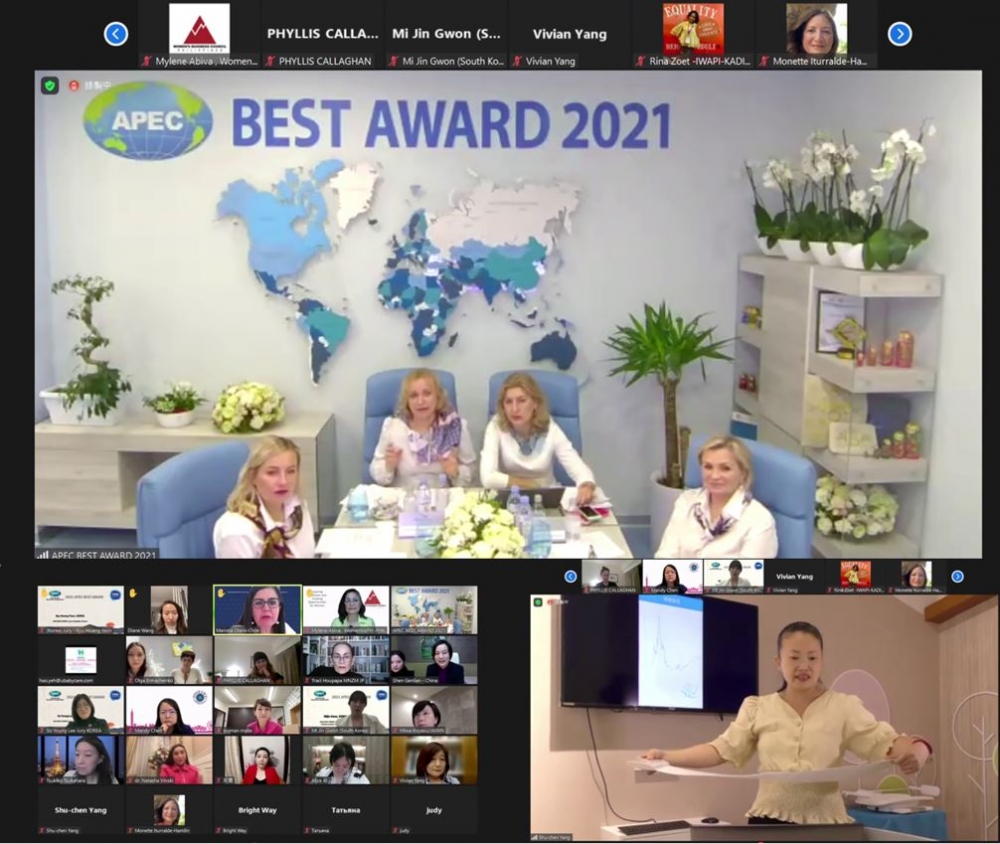This screenshot has width=1000, height=844.
Task: Select the Equality poster thumbnail in the lower-right strip
Action: click(856, 577)
